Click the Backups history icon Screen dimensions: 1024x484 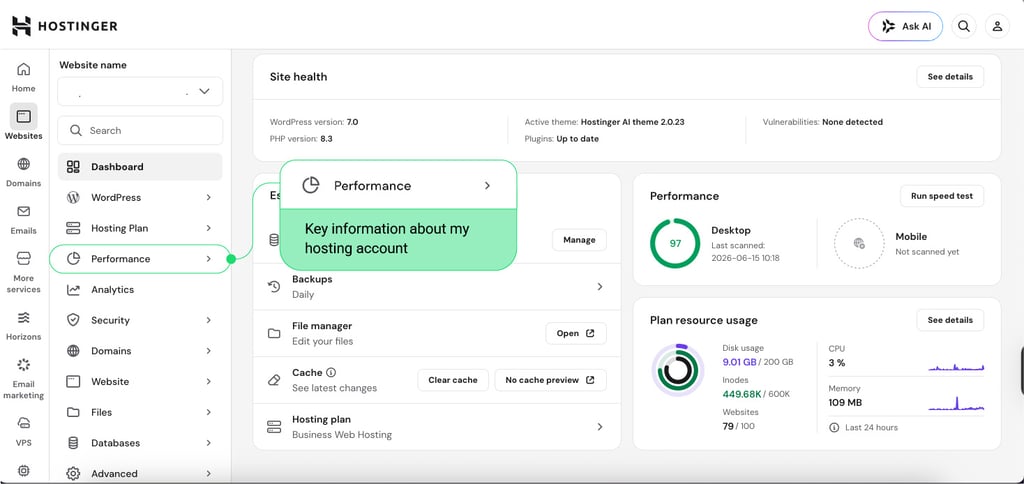click(274, 287)
